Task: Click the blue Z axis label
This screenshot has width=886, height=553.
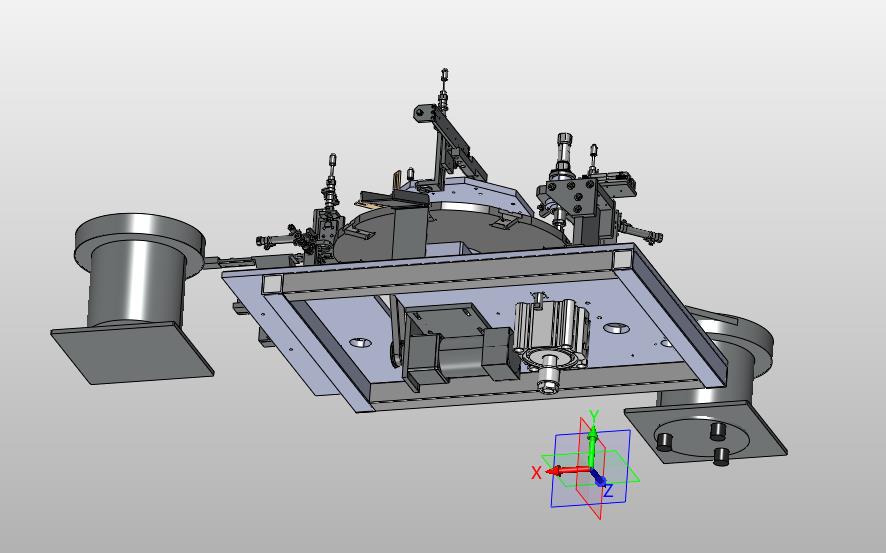Action: pos(609,490)
